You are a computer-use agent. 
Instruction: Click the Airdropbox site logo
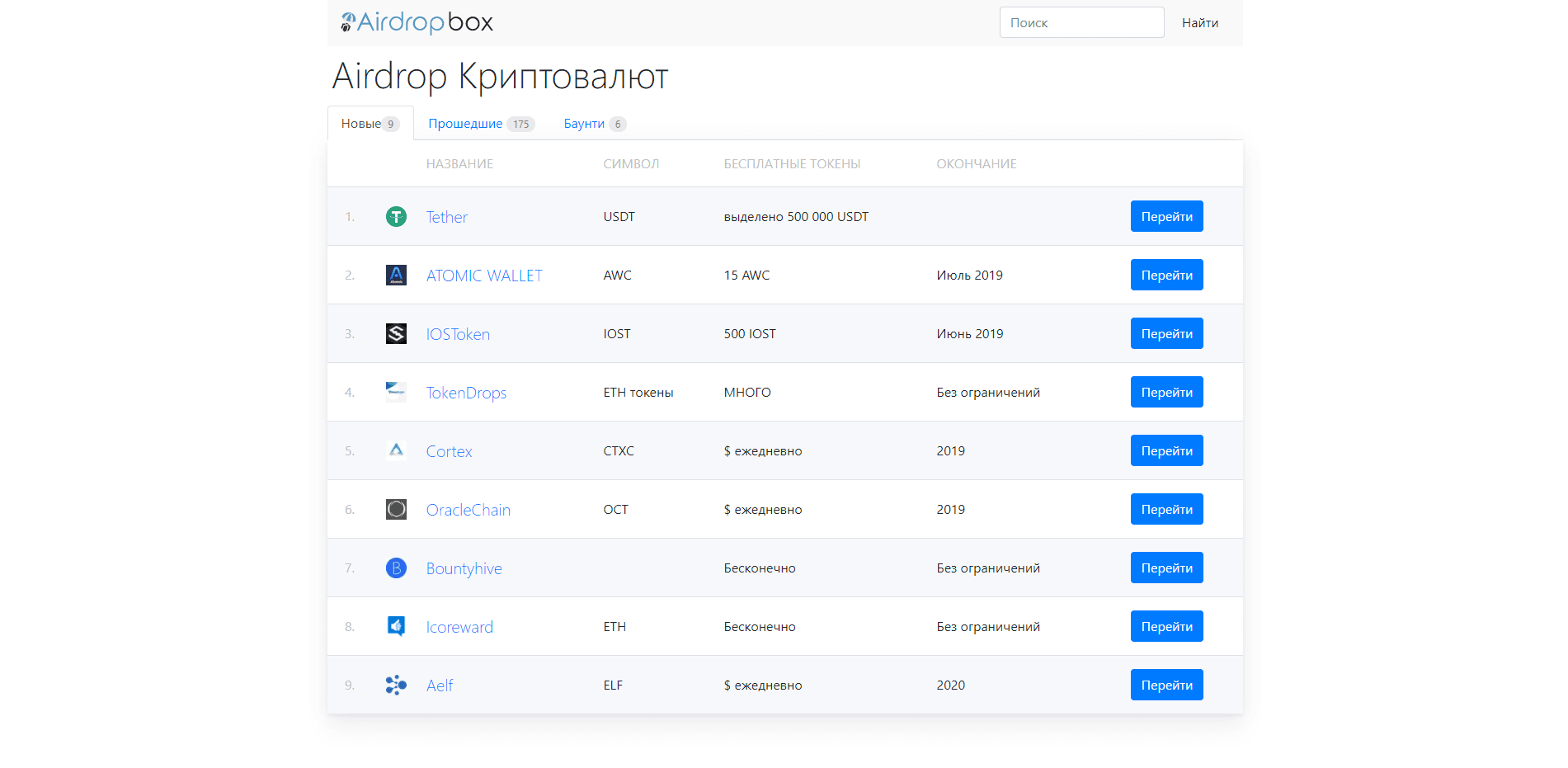(x=416, y=22)
